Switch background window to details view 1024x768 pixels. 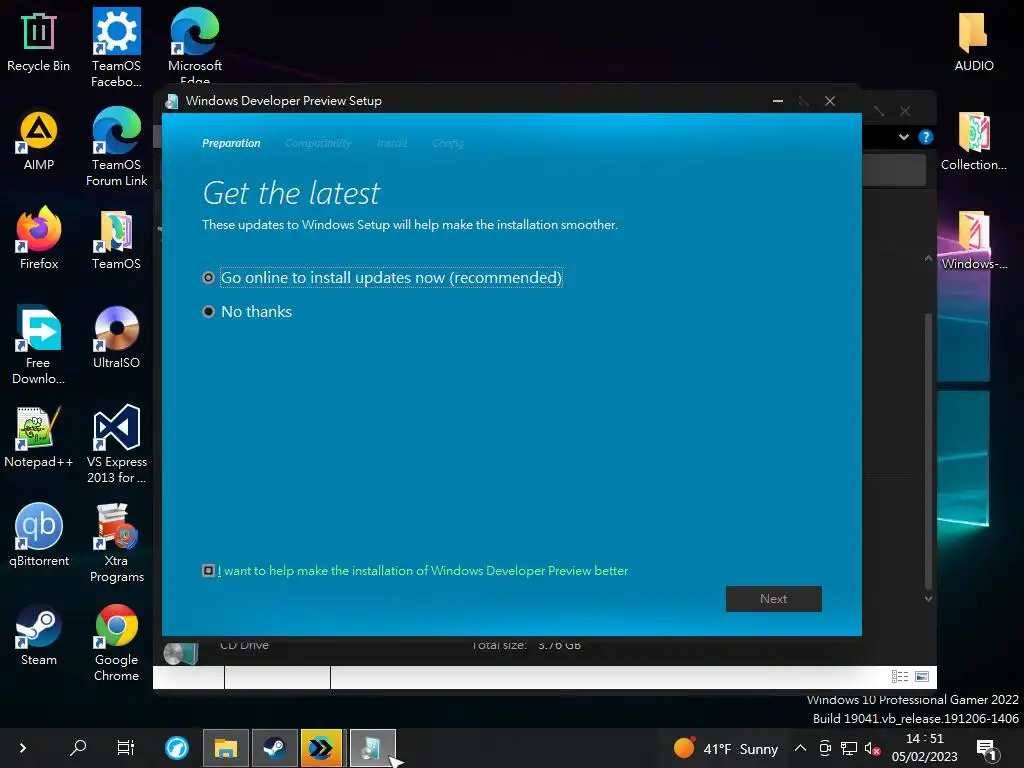click(900, 677)
